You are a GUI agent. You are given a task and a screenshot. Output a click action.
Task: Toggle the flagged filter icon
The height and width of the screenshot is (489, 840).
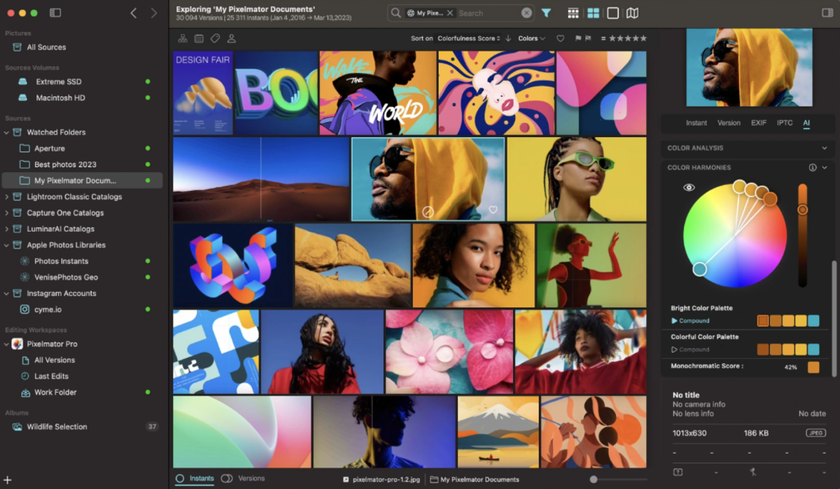pos(578,39)
